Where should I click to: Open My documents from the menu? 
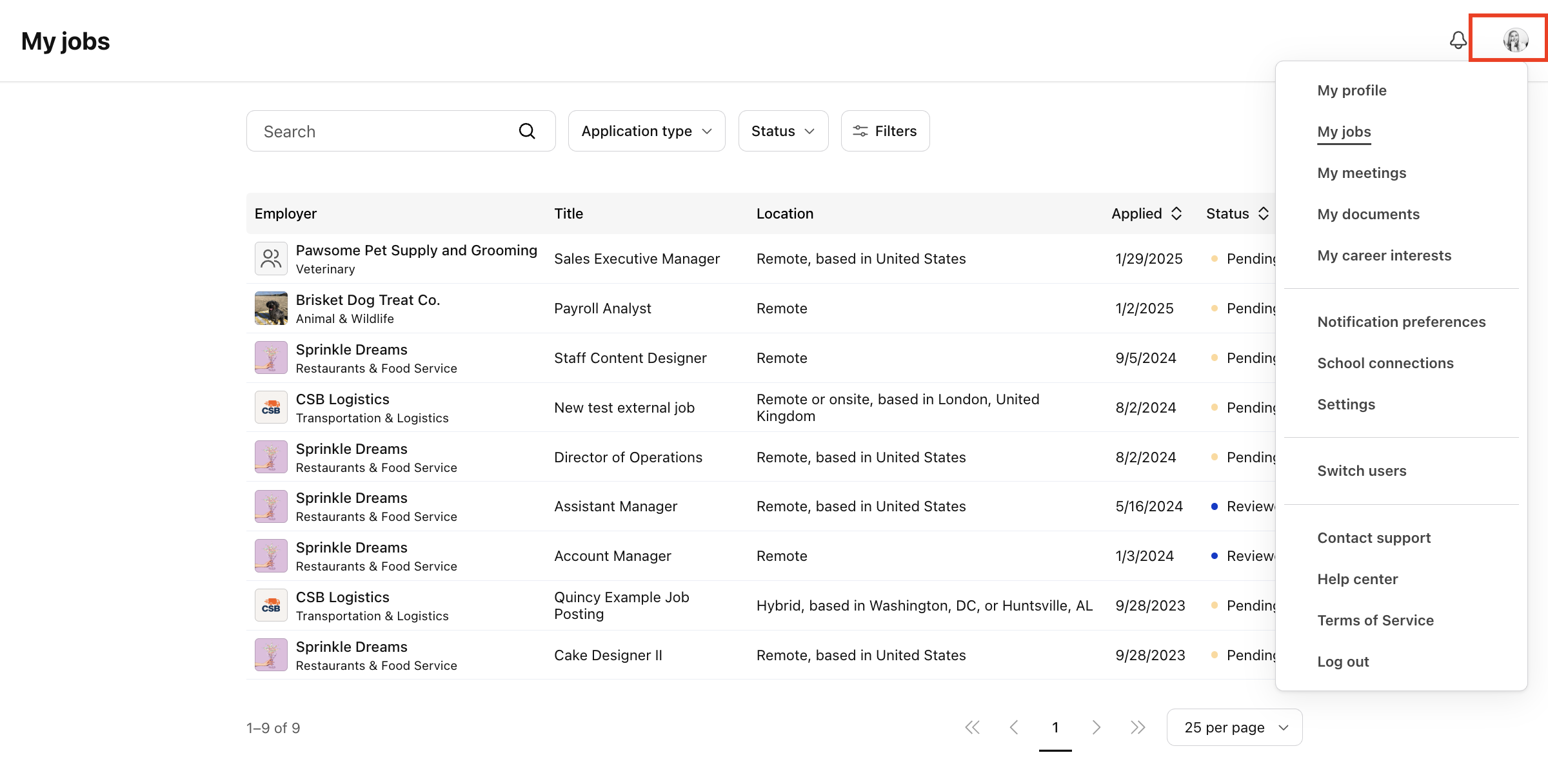[1369, 214]
